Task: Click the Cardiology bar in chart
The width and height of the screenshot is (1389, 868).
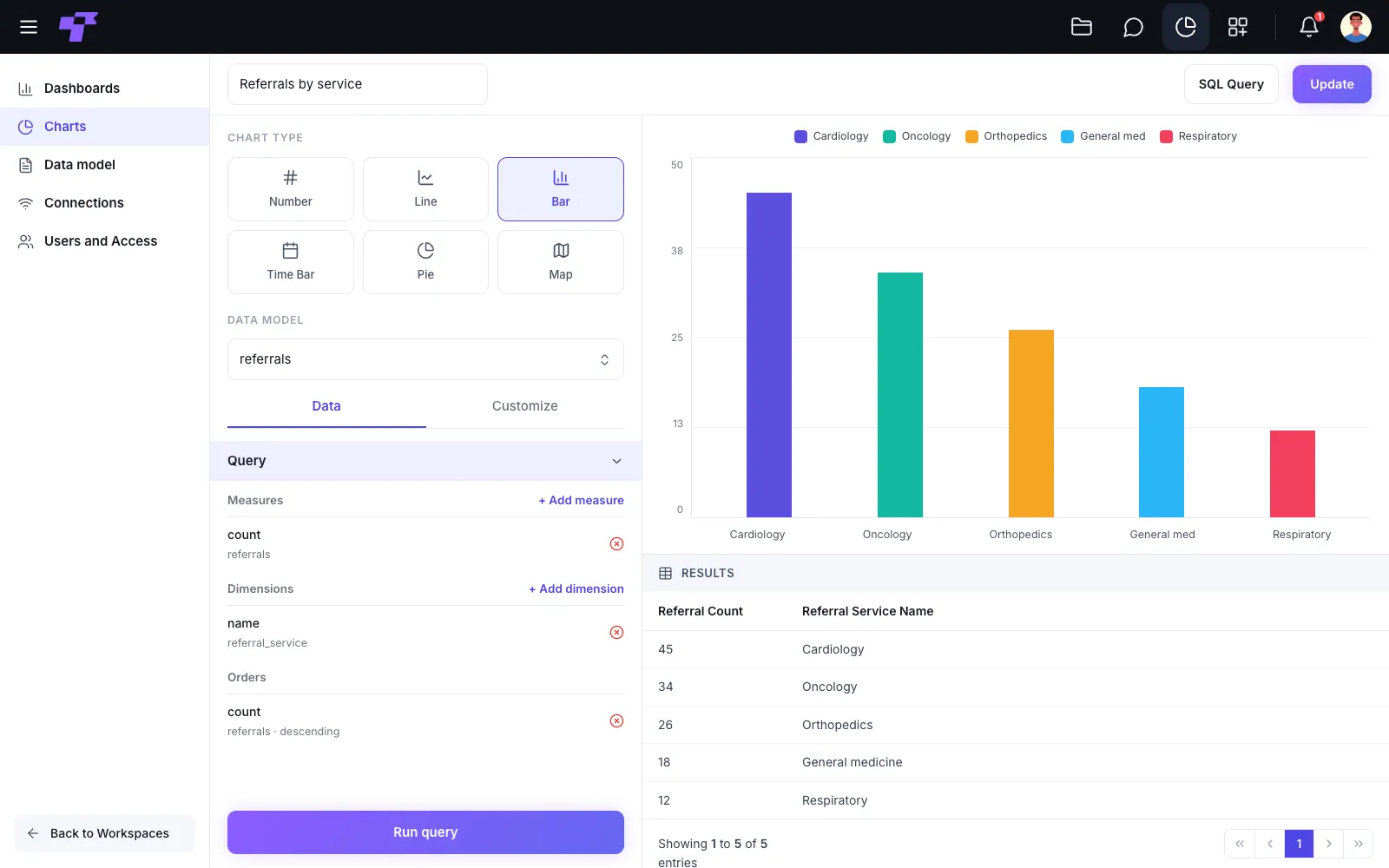Action: pos(769,355)
